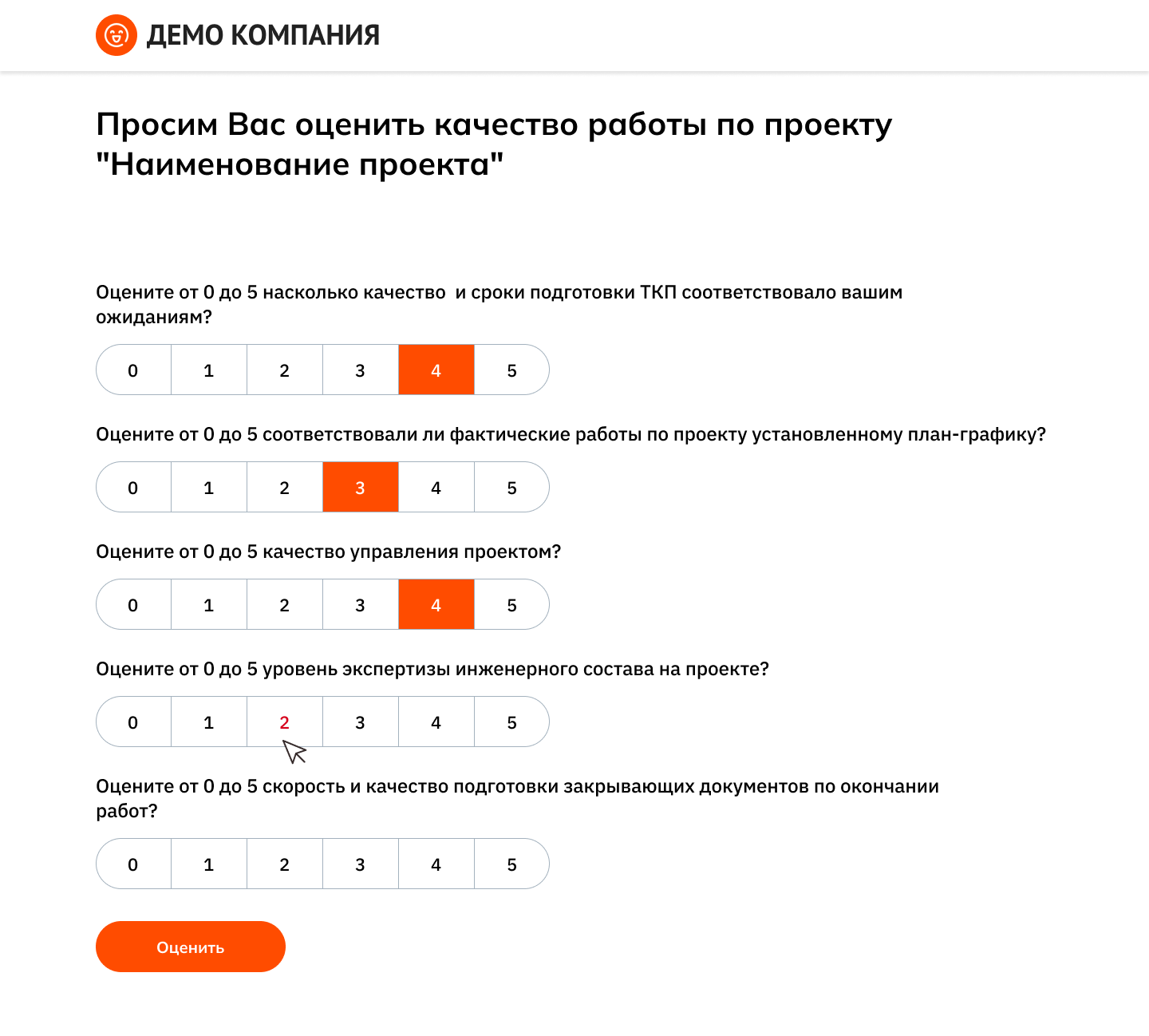Click the highlighted rating 4 for управление проектом
The image size is (1149, 1036).
coord(436,604)
